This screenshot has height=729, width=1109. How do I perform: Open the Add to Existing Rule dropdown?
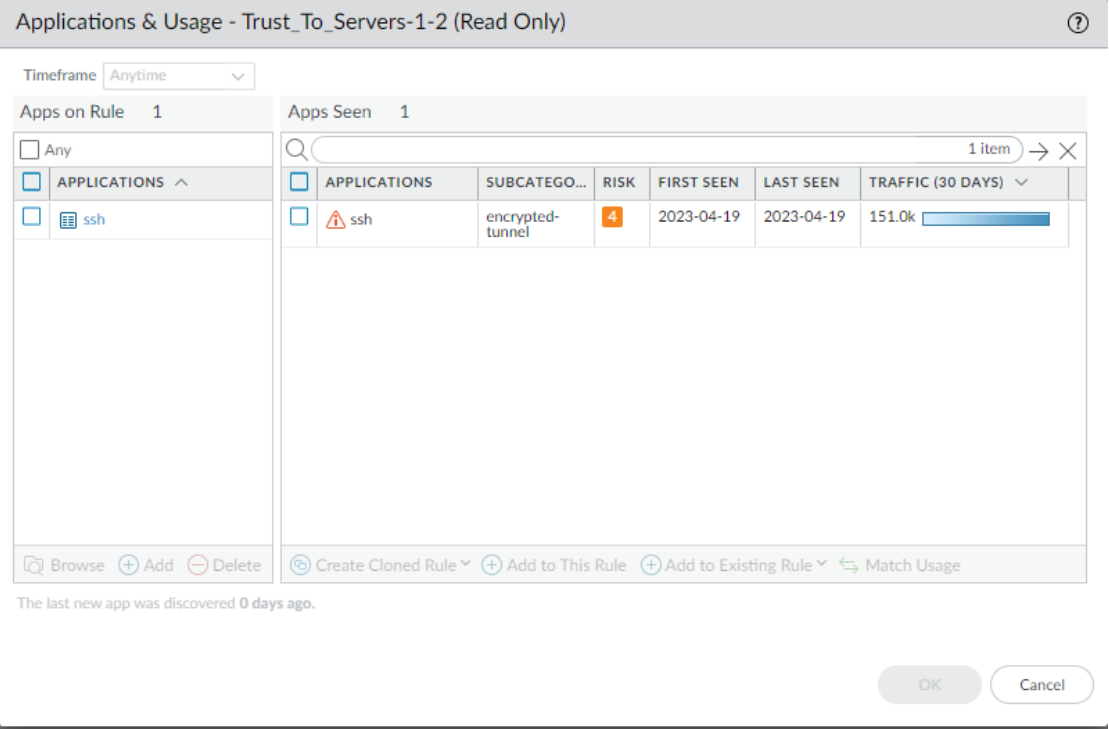coord(824,565)
